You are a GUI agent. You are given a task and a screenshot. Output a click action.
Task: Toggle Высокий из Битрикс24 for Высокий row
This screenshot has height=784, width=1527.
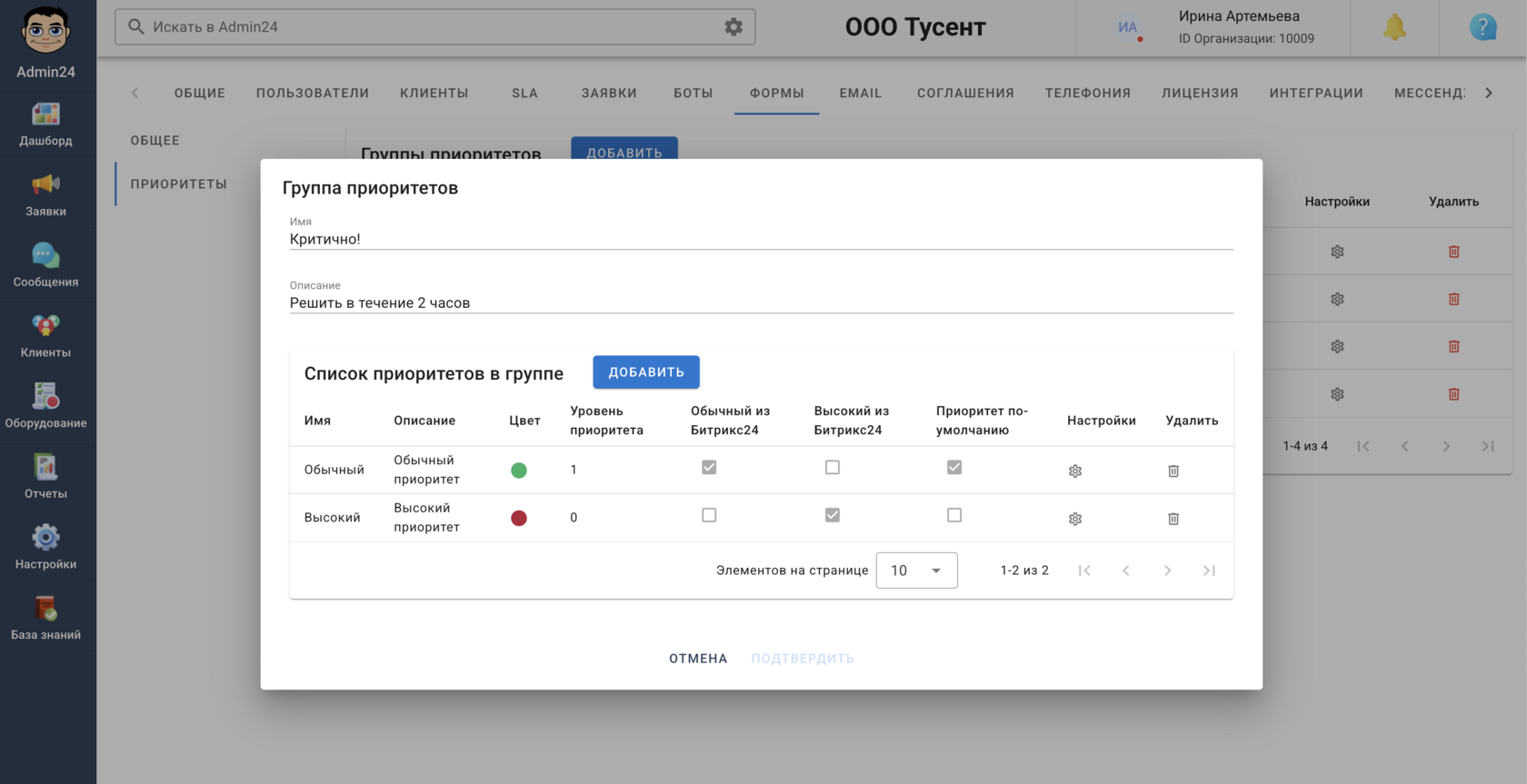(x=832, y=515)
